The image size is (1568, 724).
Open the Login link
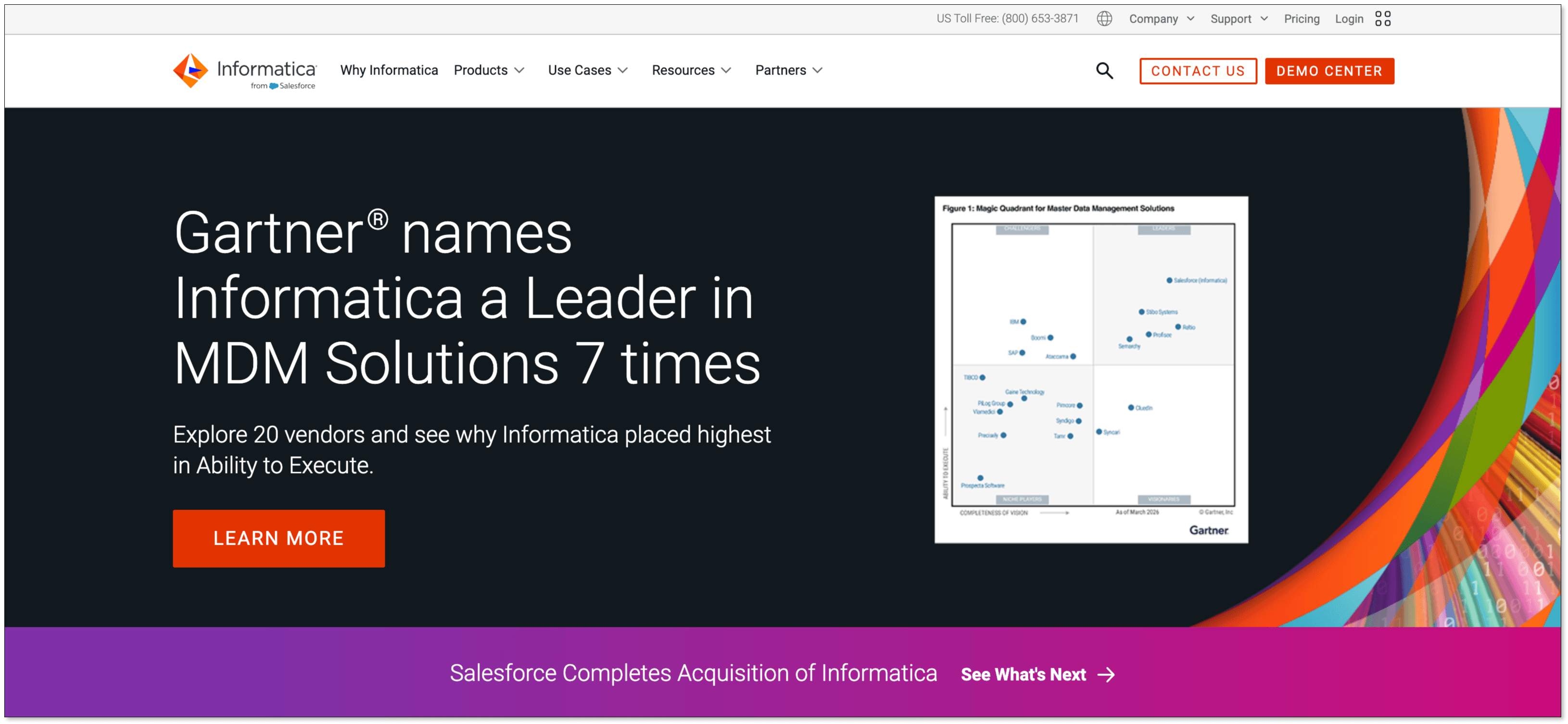(x=1349, y=19)
